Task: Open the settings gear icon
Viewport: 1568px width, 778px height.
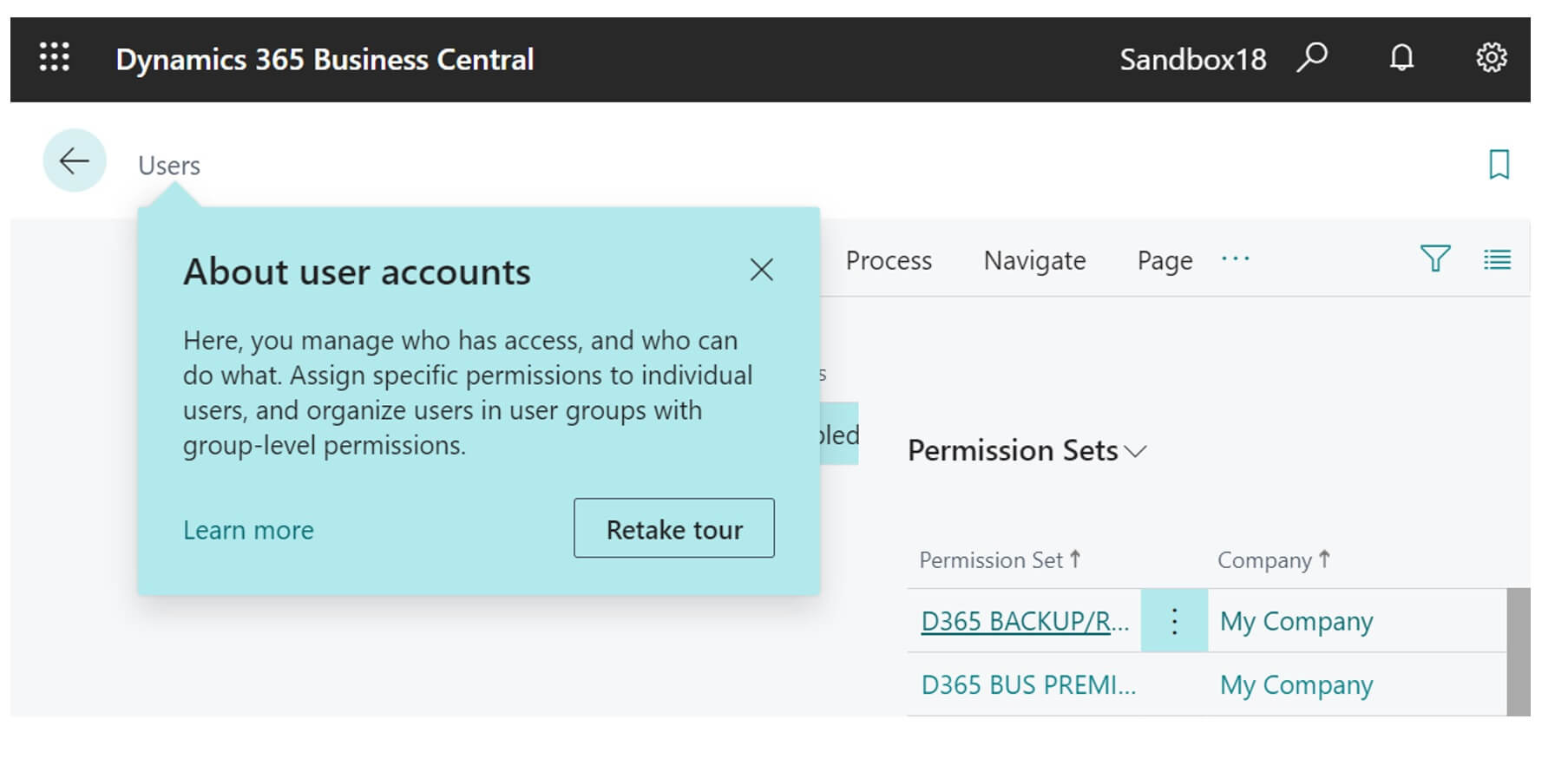Action: (1491, 58)
